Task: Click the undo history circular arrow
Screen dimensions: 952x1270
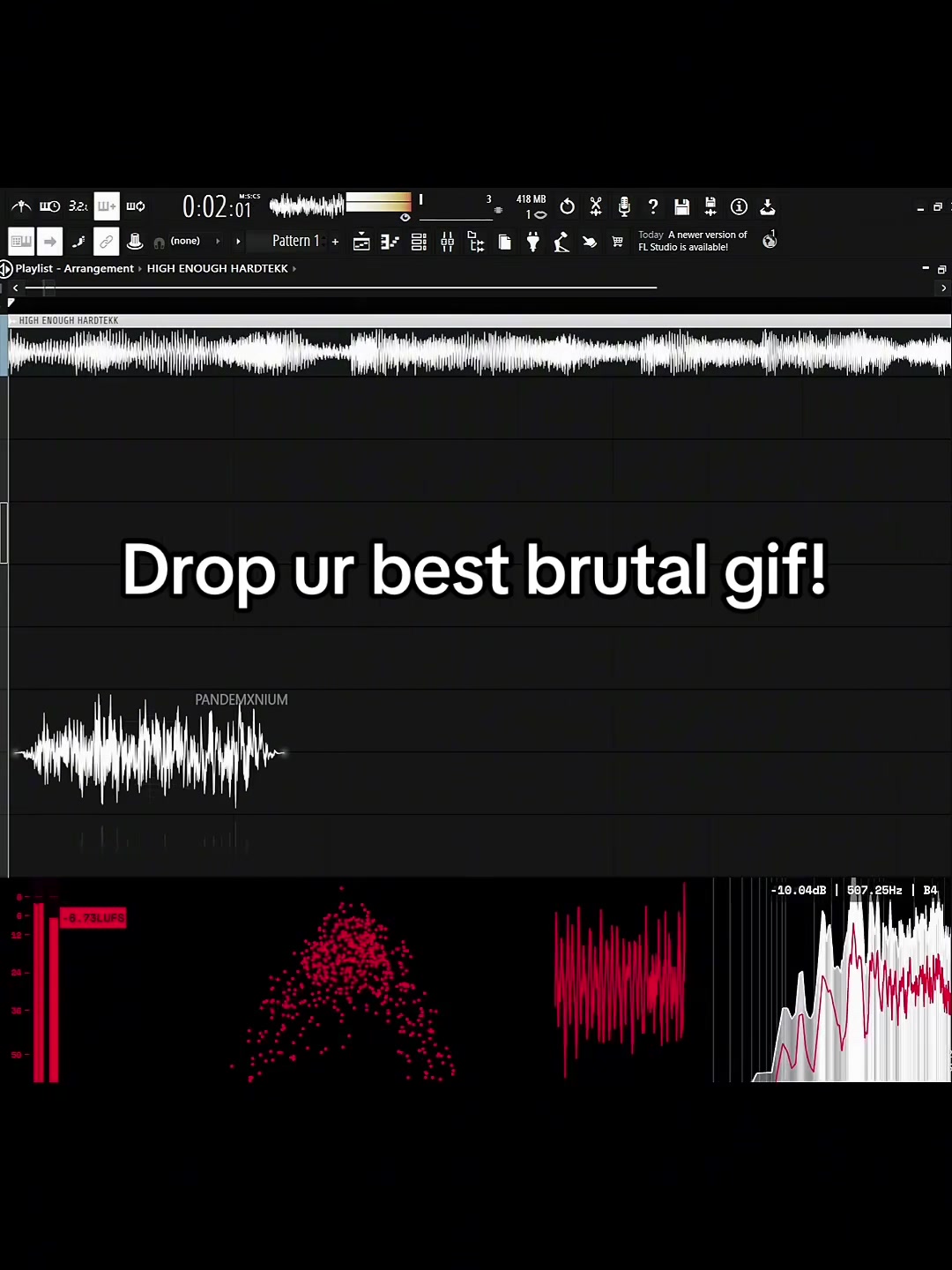Action: [x=567, y=206]
